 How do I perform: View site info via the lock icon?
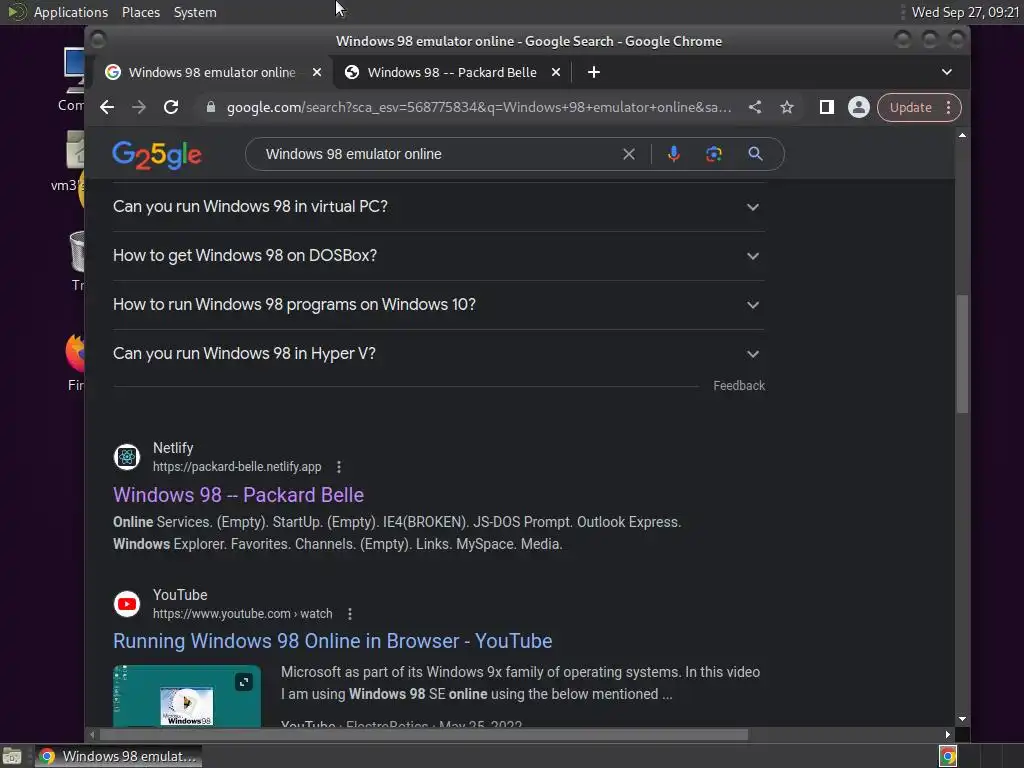[x=210, y=107]
